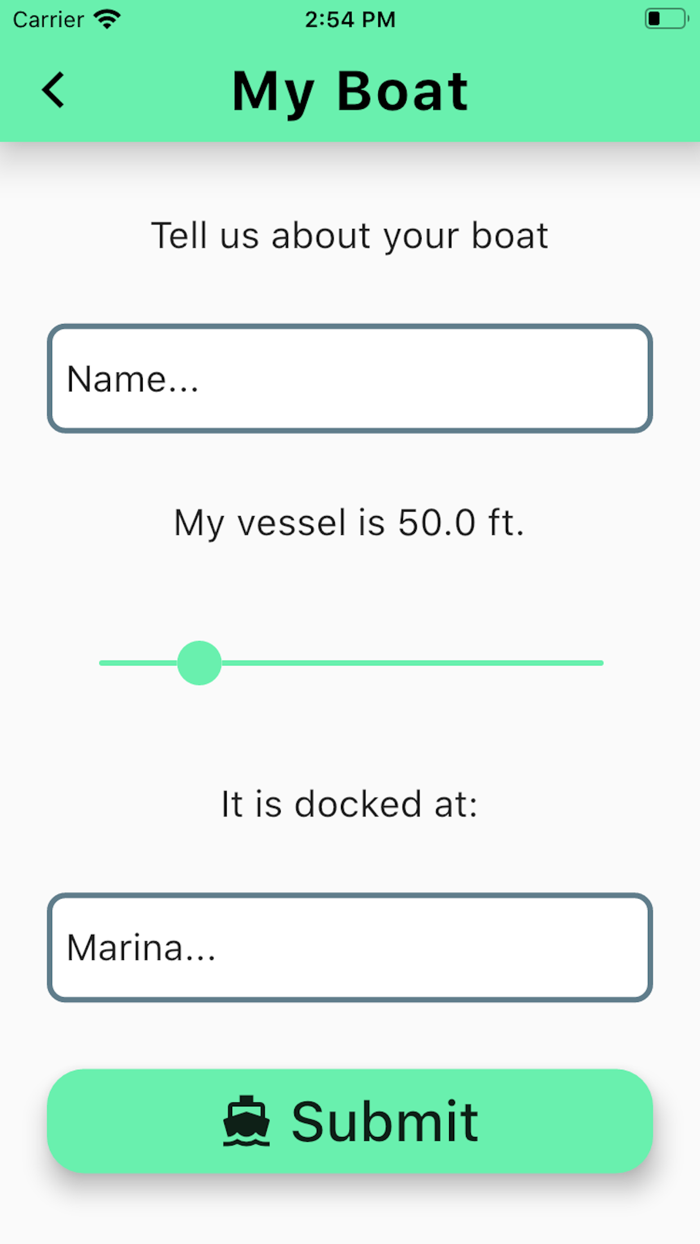Tap the My Boat title
The image size is (700, 1244).
(350, 90)
